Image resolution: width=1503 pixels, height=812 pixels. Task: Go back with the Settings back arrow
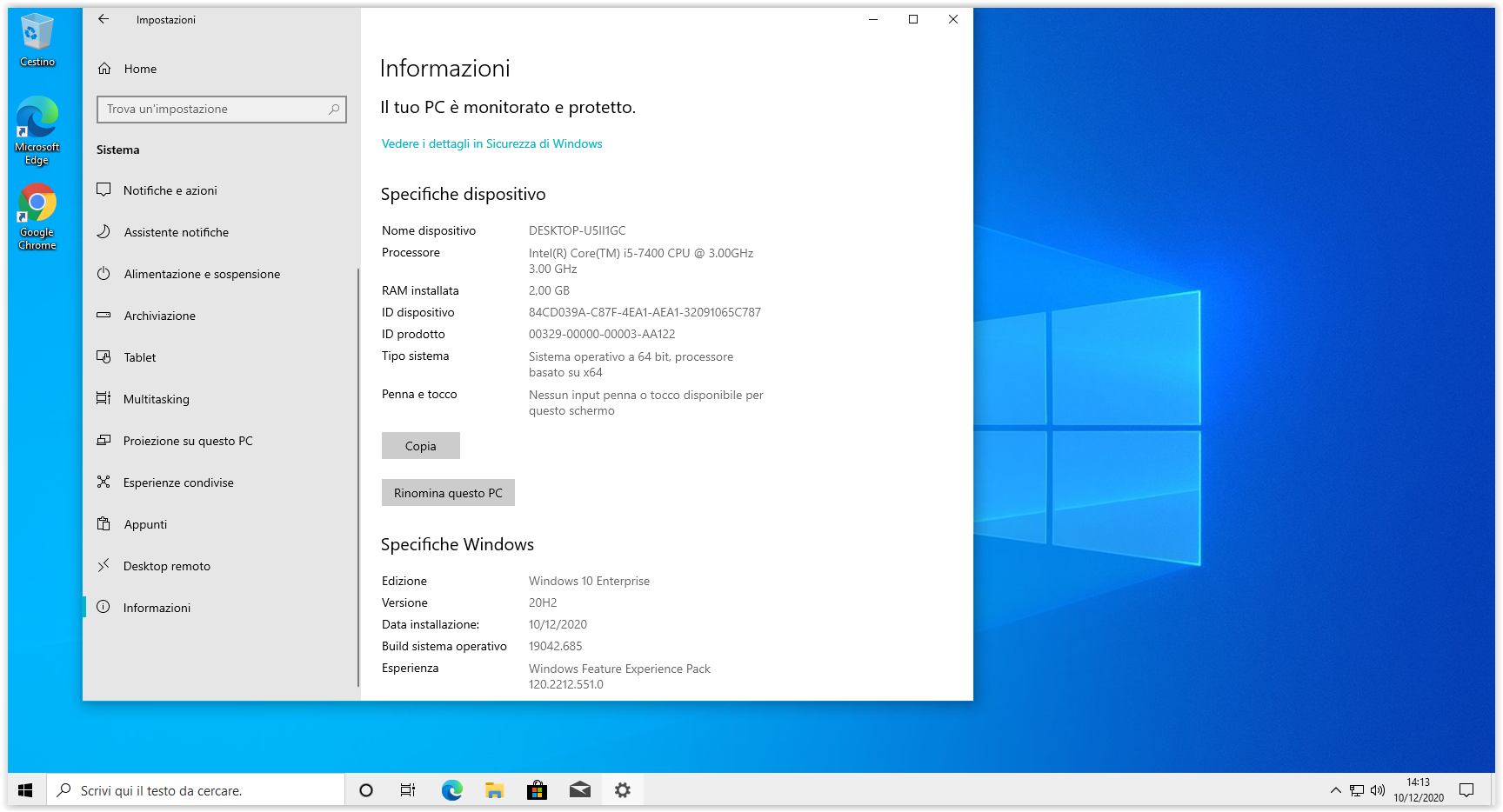[x=104, y=19]
